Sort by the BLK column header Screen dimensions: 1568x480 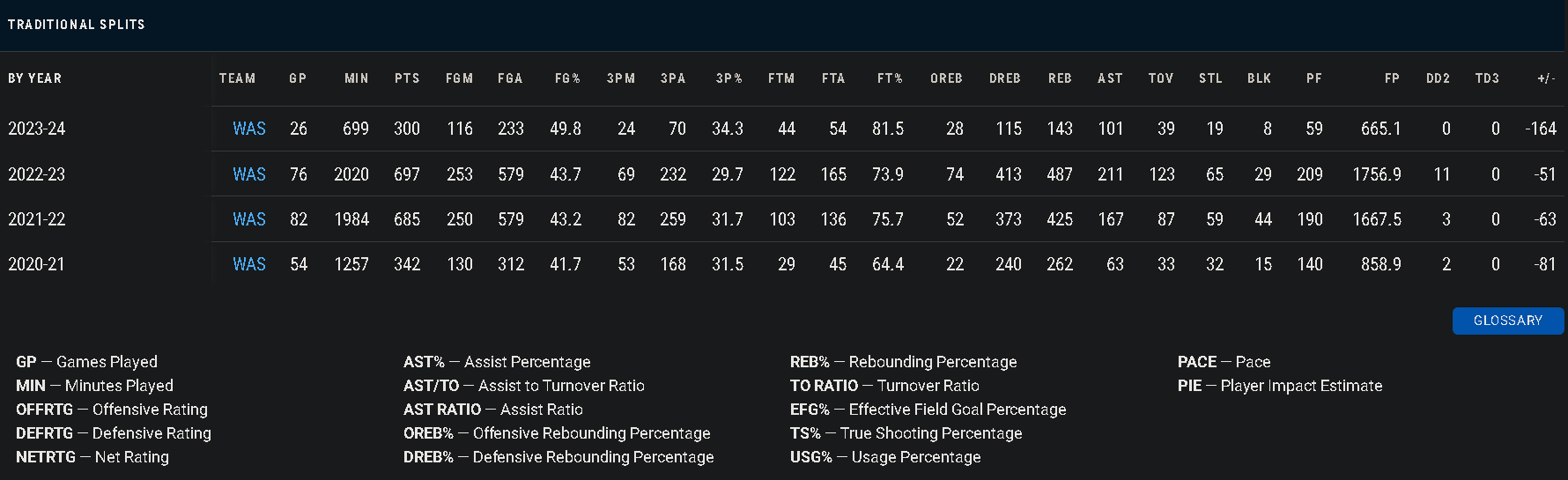click(1259, 78)
